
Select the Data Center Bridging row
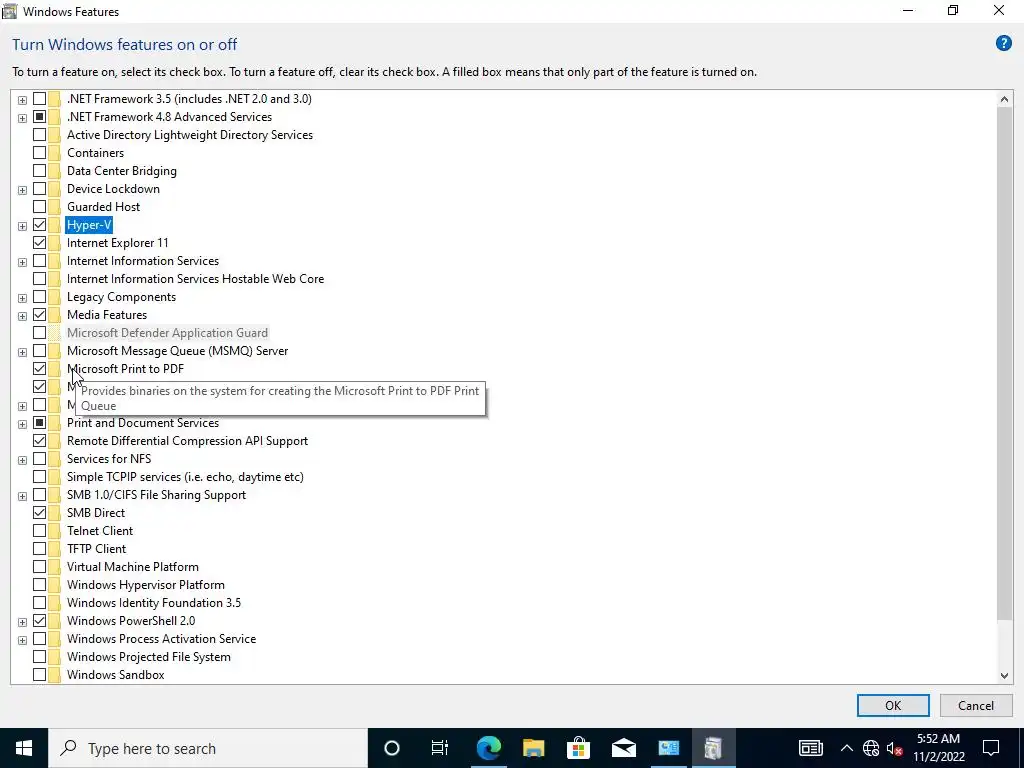[x=121, y=171]
